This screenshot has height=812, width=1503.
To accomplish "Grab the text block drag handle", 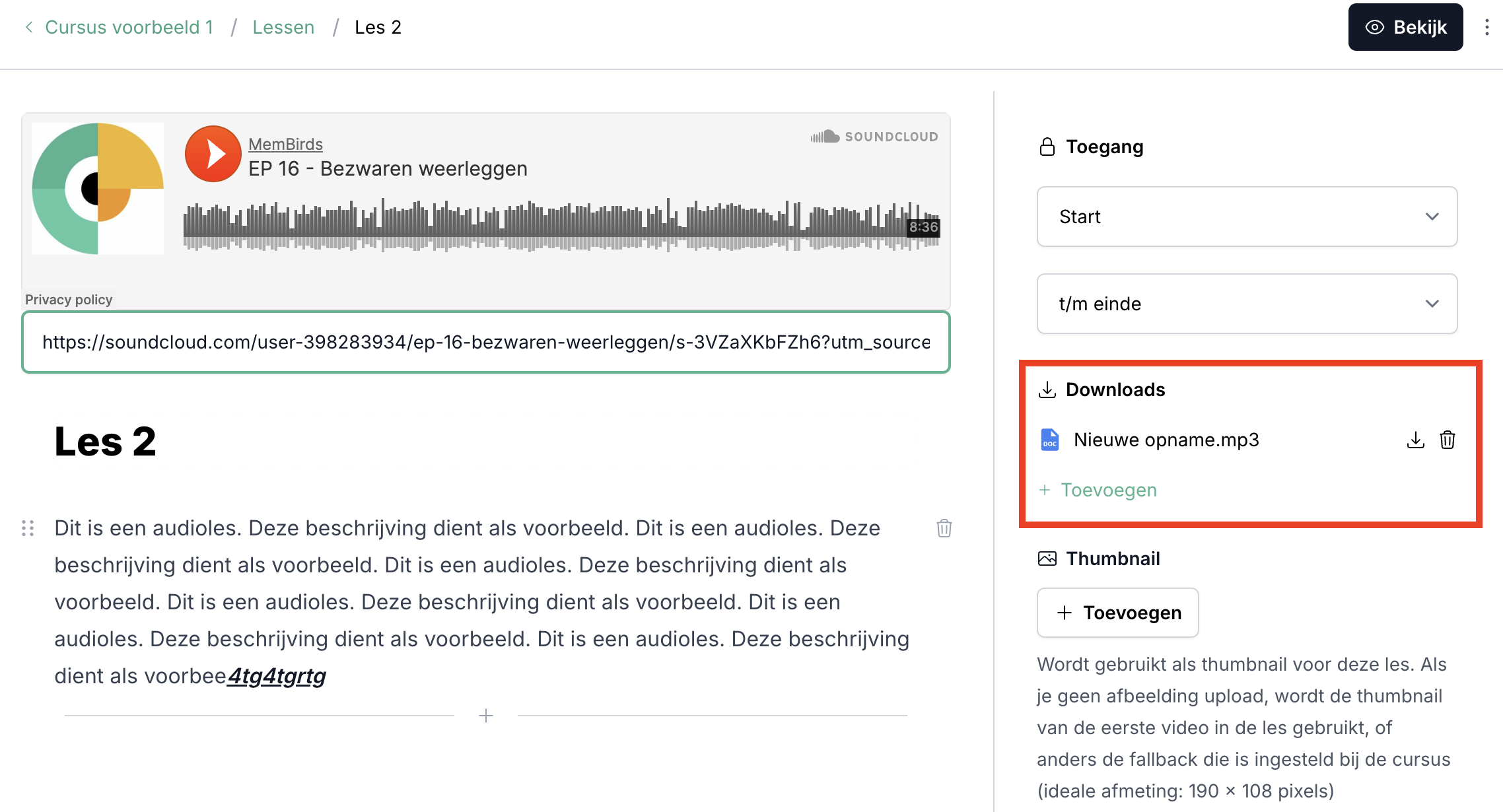I will coord(28,528).
